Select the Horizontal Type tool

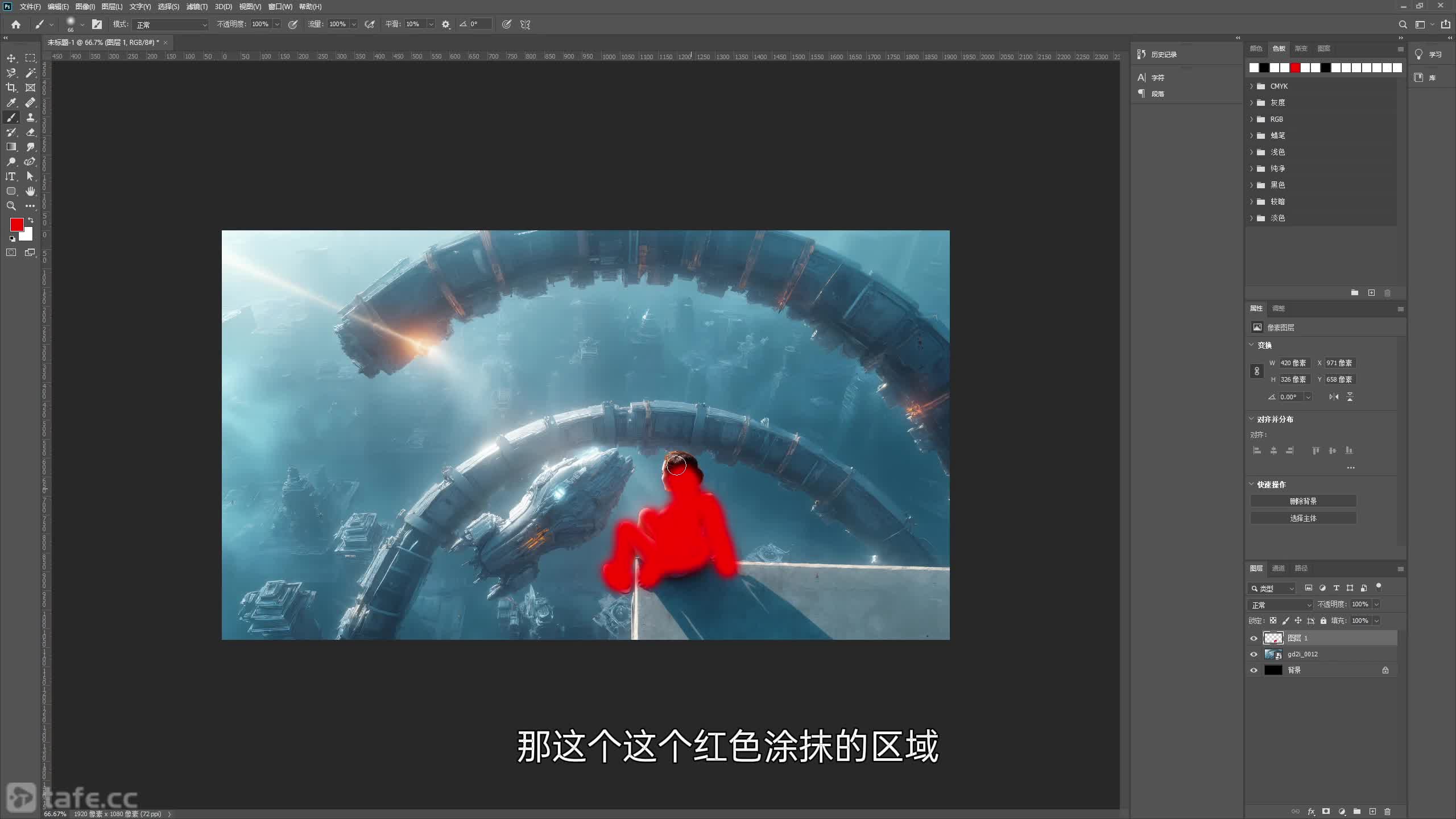point(11,176)
